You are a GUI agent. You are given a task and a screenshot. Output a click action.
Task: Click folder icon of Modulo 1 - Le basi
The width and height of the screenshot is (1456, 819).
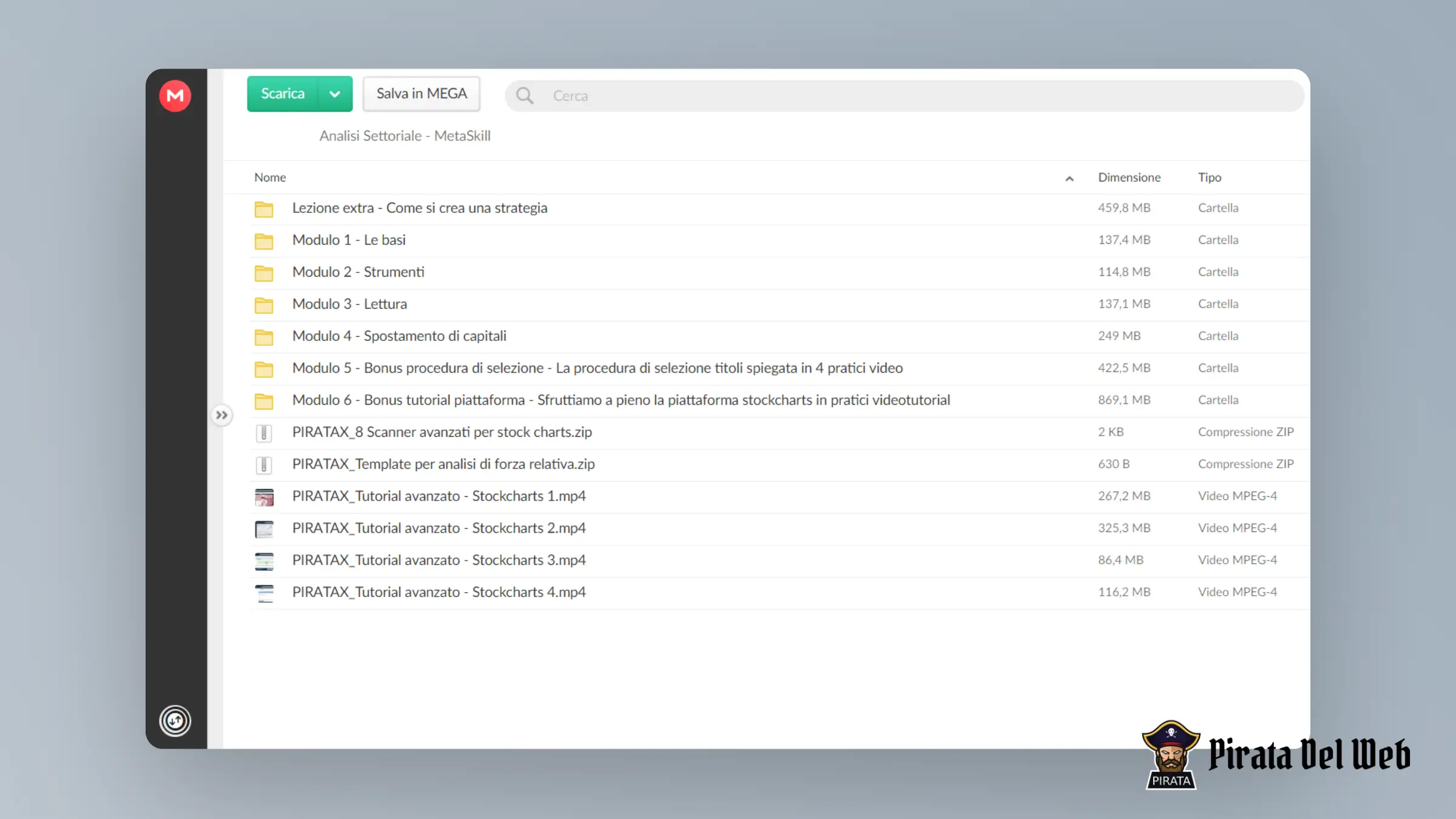coord(264,241)
